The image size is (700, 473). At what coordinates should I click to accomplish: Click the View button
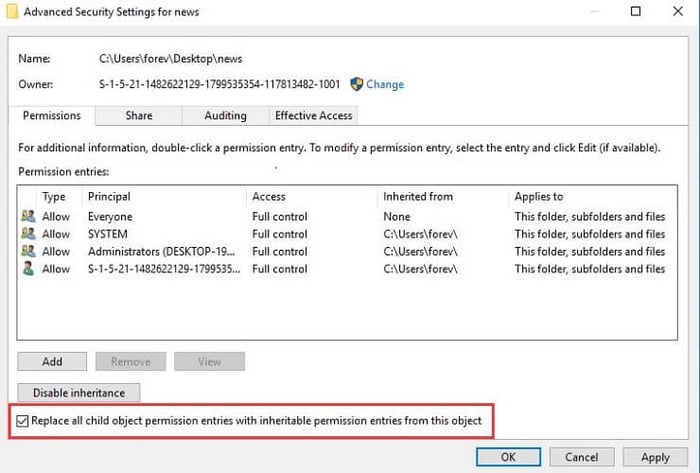pyautogui.click(x=209, y=361)
